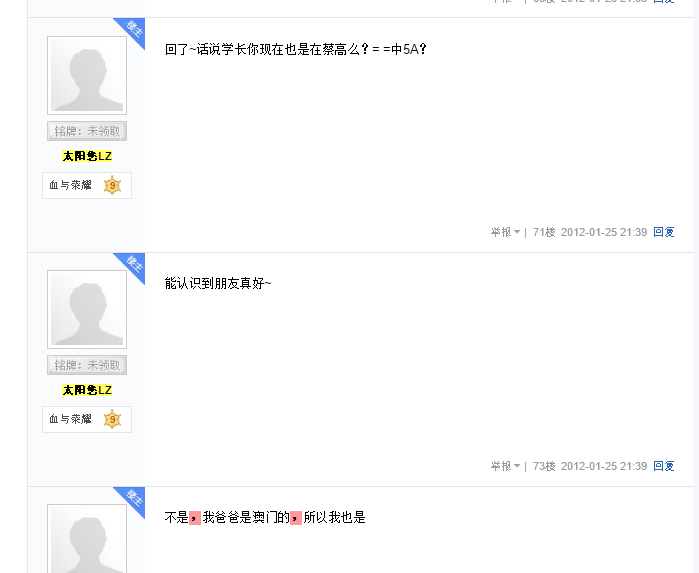Open the avatar of the 73楼 poster
This screenshot has height=573, width=699.
tap(87, 309)
